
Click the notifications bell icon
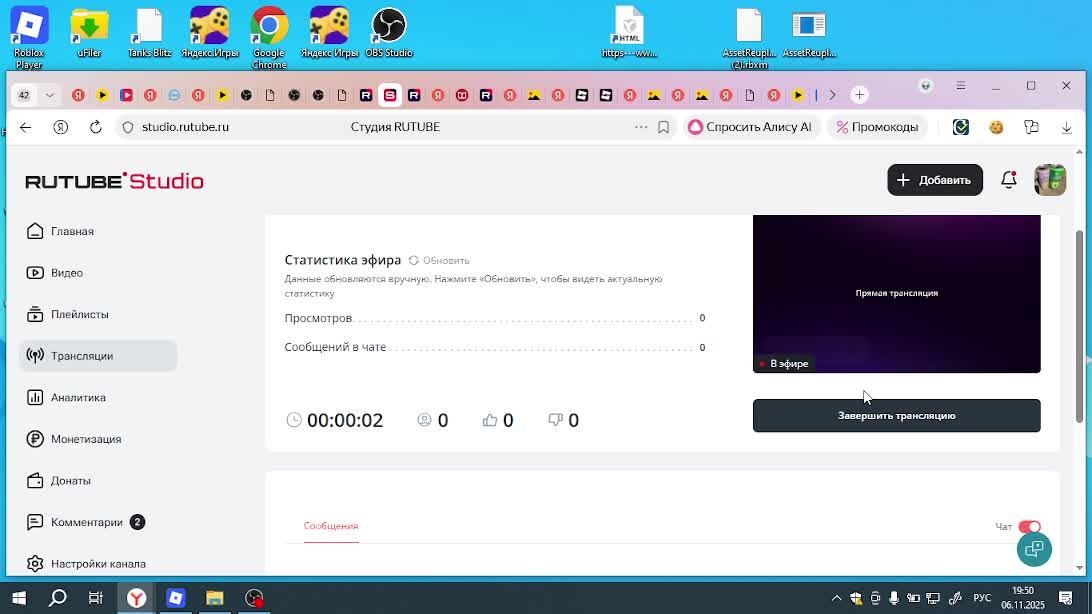1008,180
